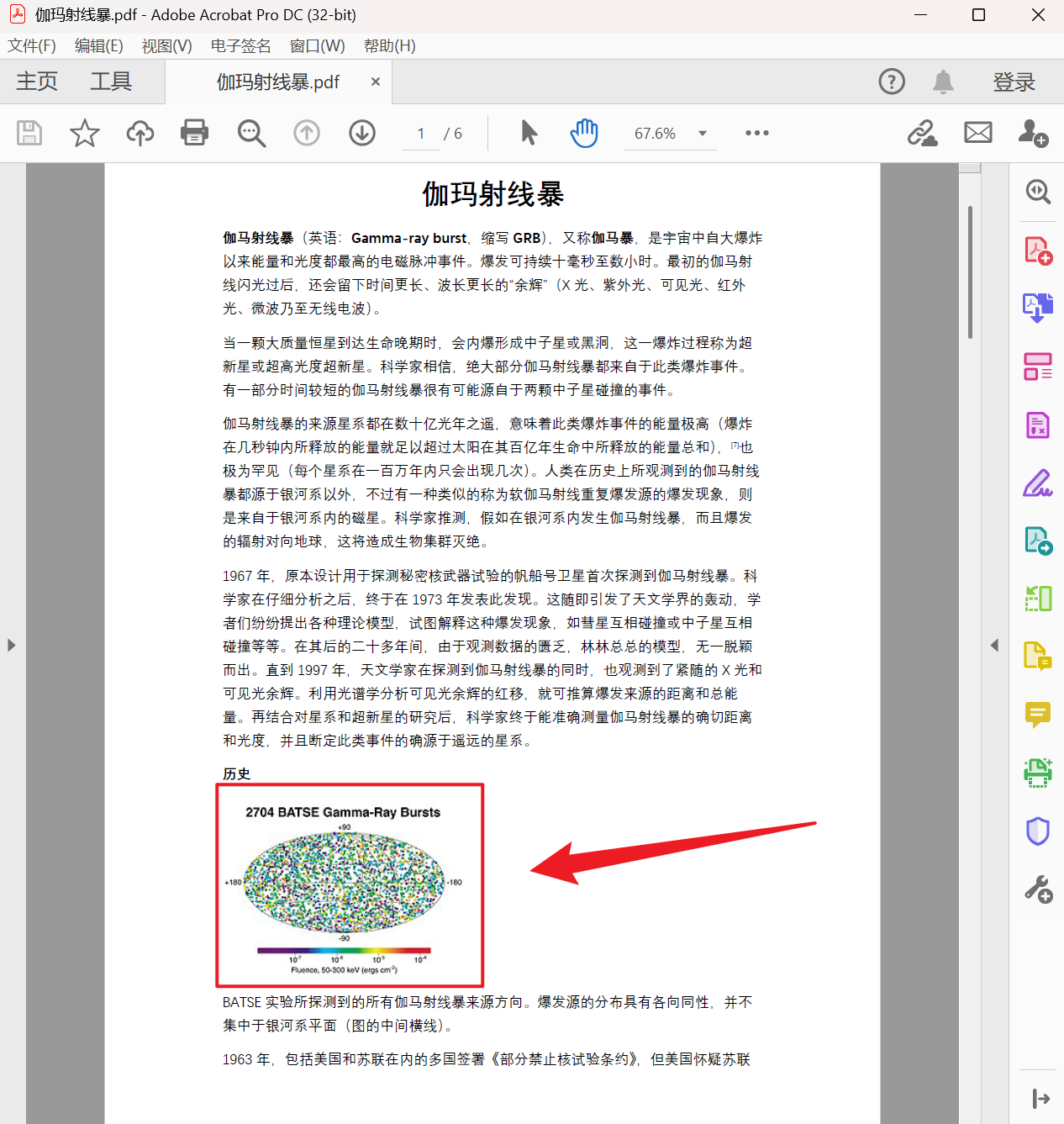
Task: Open the 文件(F) menu
Action: pos(32,45)
